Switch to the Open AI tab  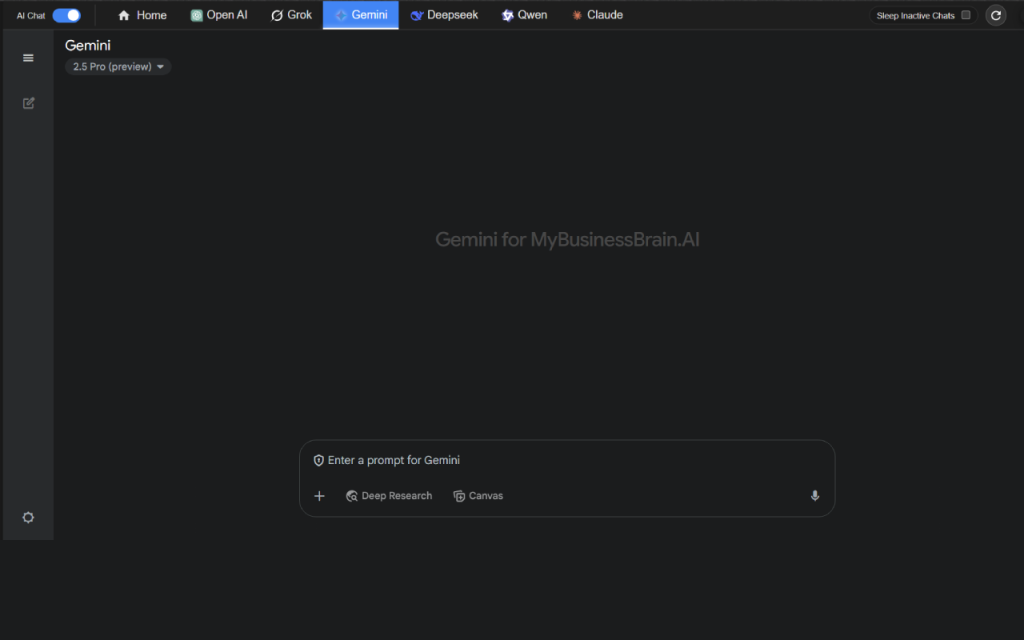(x=219, y=15)
